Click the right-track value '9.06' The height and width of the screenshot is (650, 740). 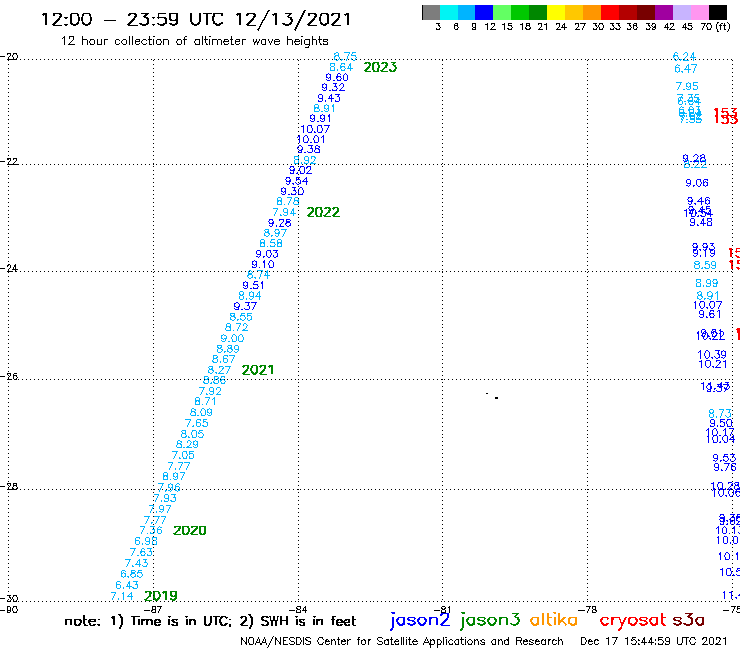coord(697,183)
